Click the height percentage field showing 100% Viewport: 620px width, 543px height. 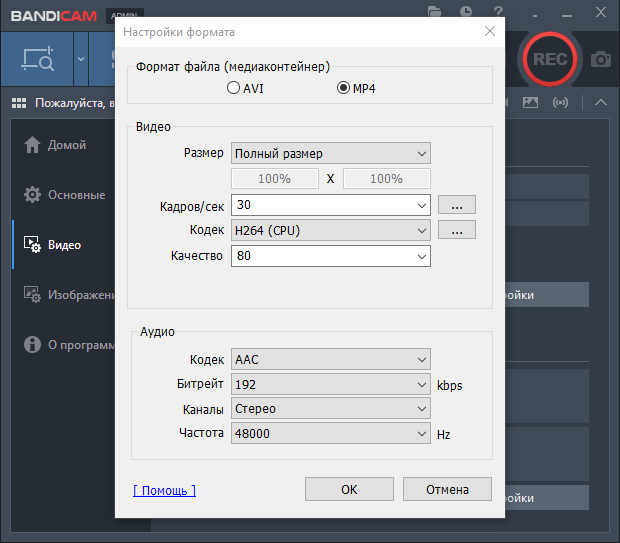pos(386,179)
